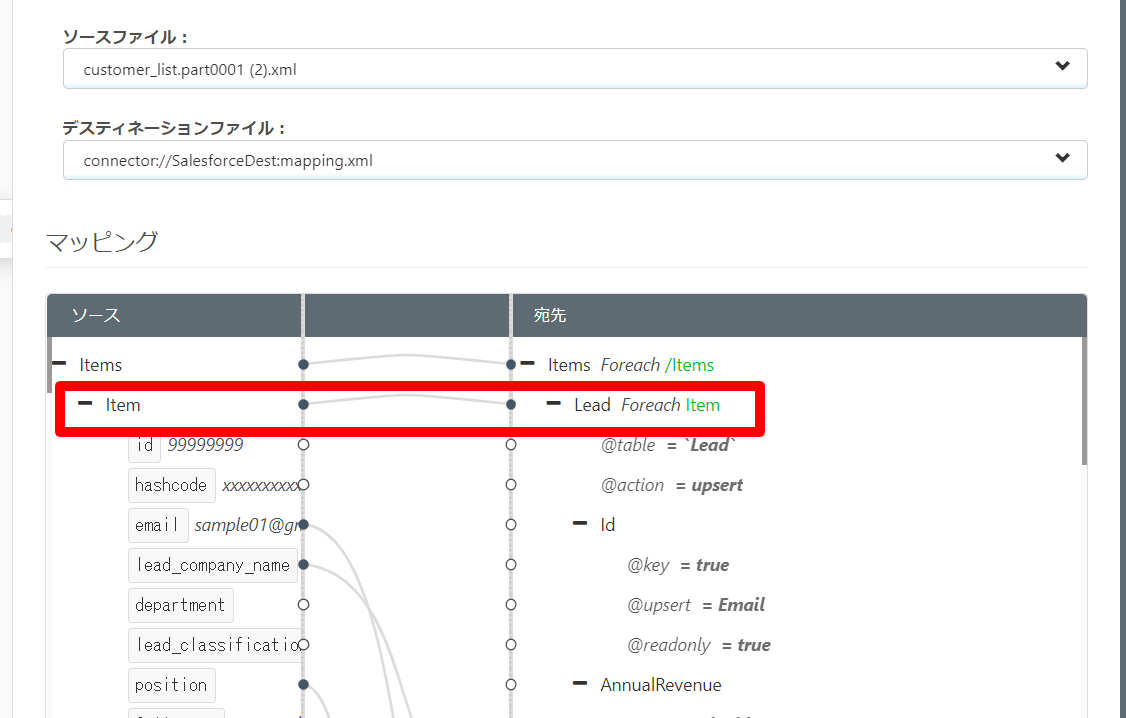This screenshot has height=718, width=1126.
Task: Select the source position field
Action: point(172,686)
